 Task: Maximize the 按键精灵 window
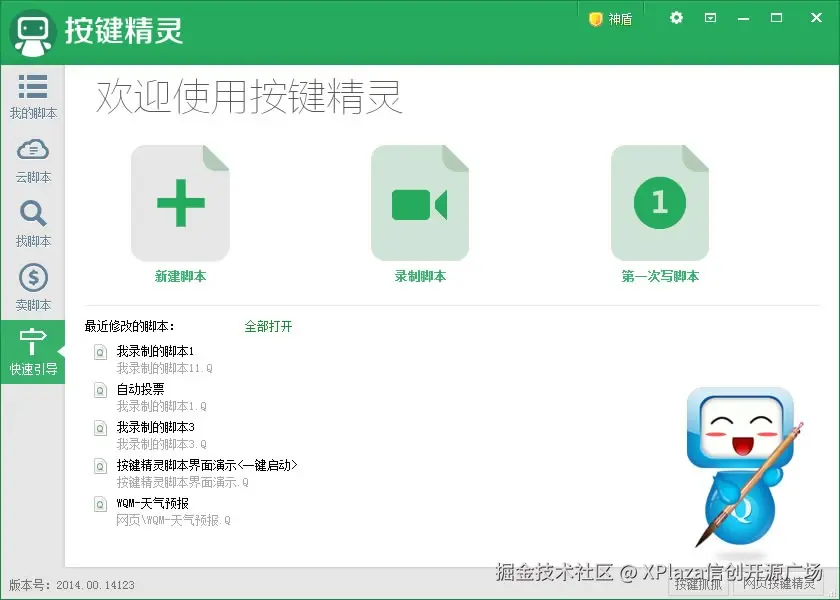[776, 18]
